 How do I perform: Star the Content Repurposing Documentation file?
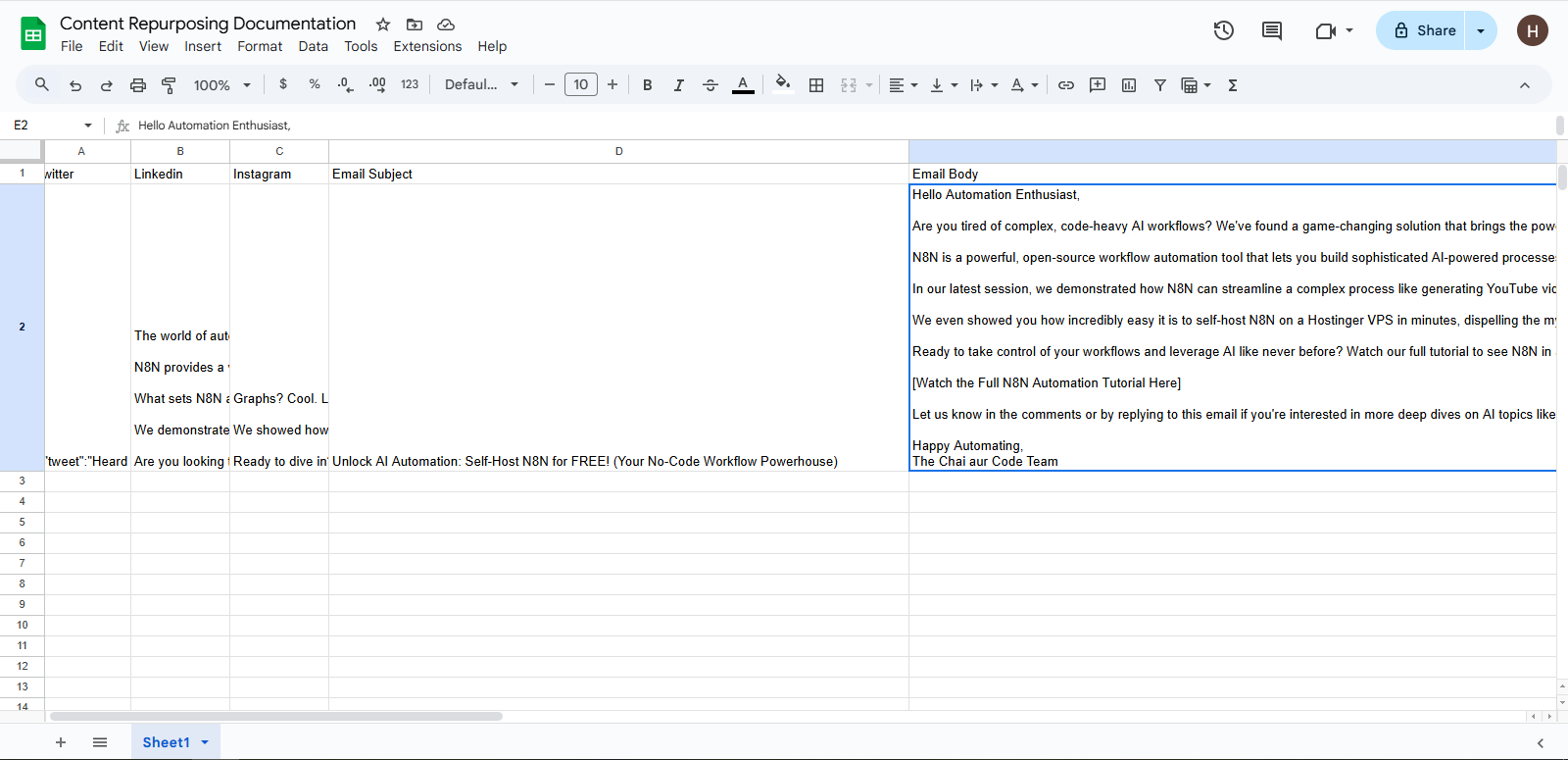383,25
